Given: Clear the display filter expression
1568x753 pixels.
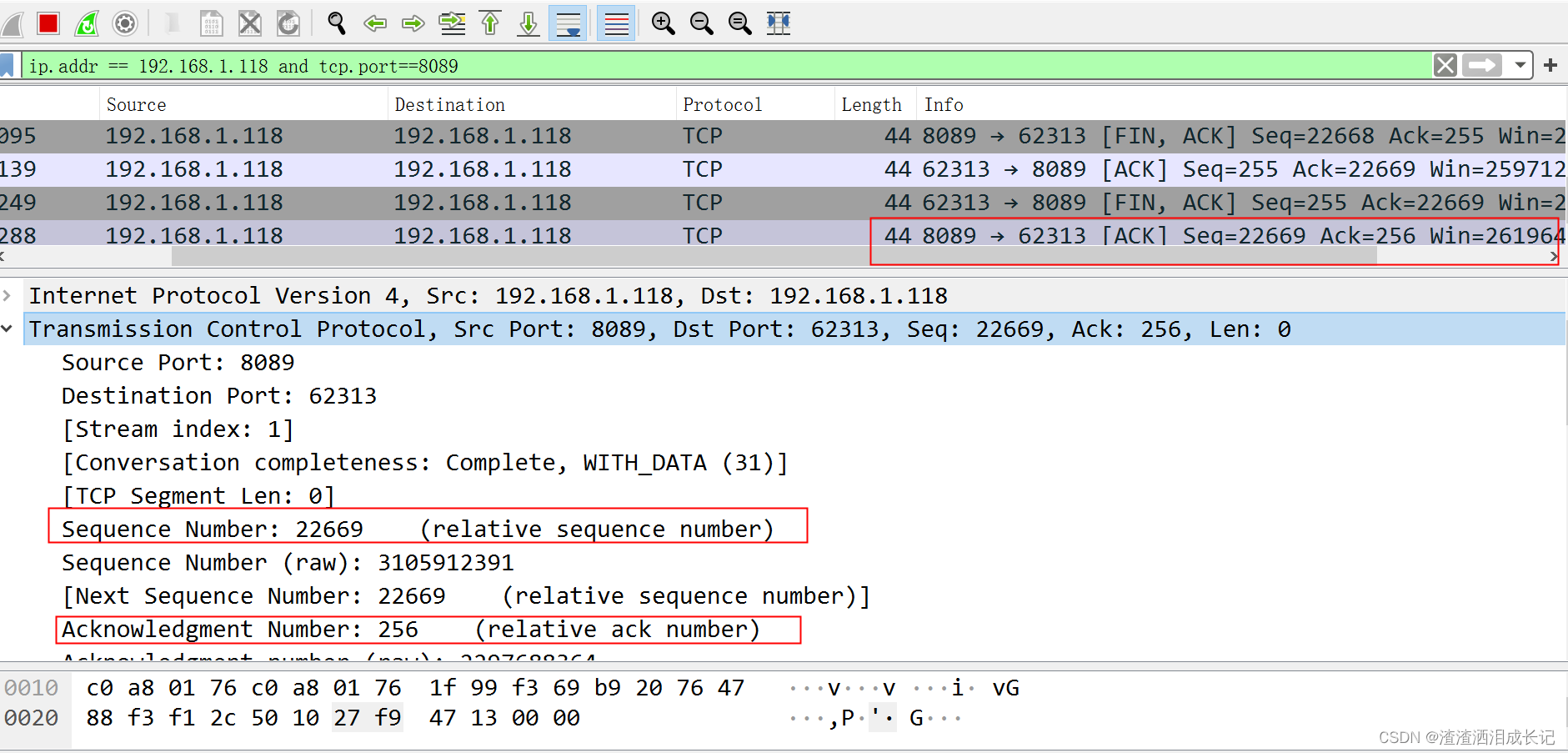Looking at the screenshot, I should (x=1445, y=65).
